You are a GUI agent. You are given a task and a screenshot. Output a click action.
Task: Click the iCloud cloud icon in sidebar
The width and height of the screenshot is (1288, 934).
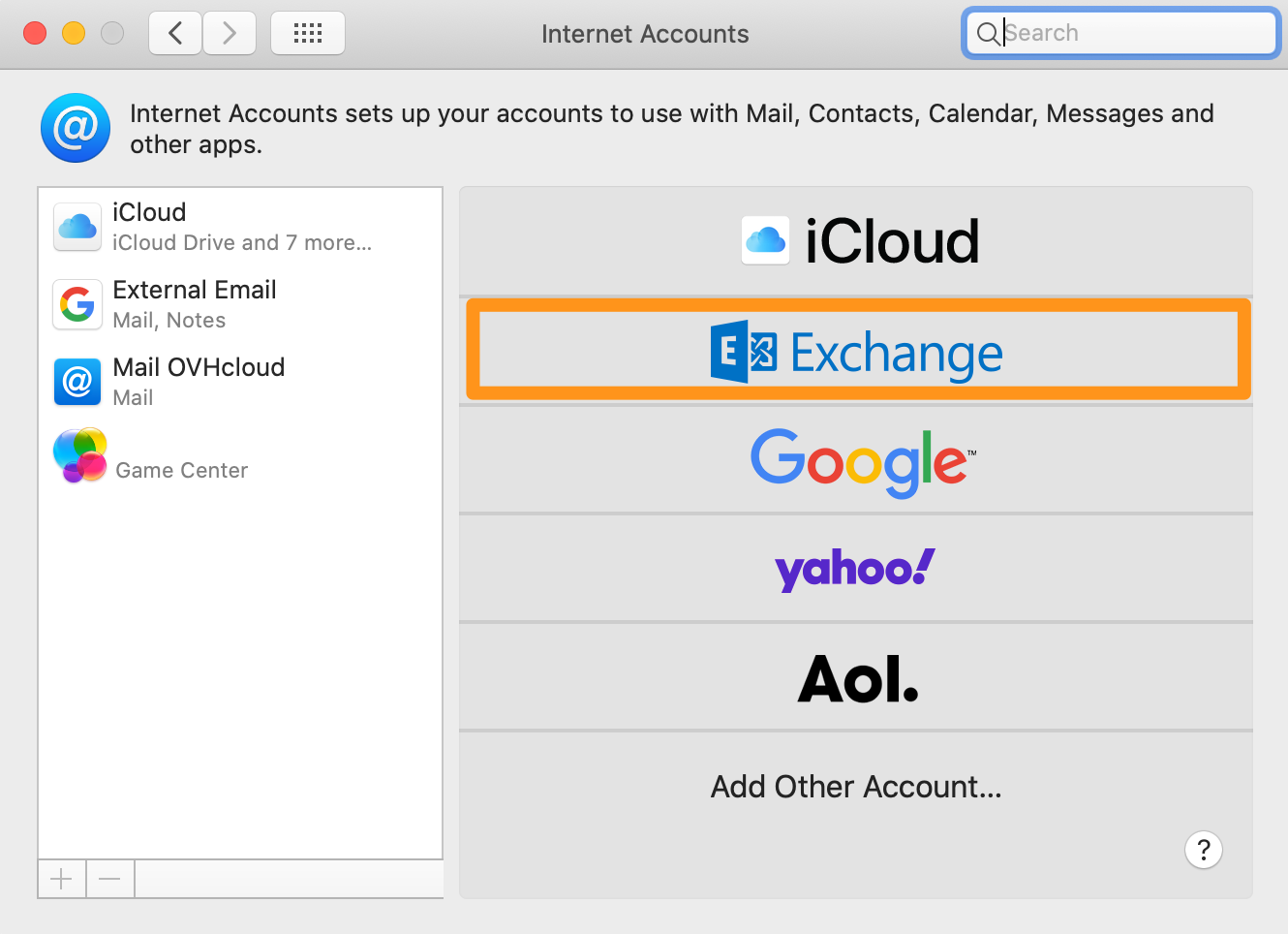(77, 227)
